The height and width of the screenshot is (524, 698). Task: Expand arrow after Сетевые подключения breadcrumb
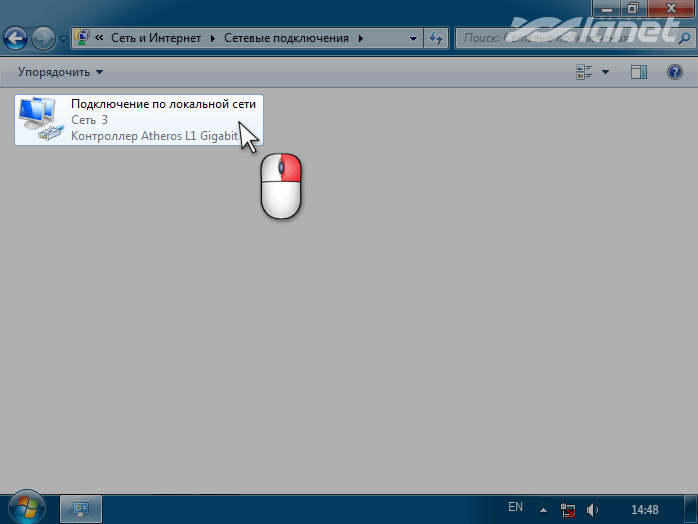361,38
